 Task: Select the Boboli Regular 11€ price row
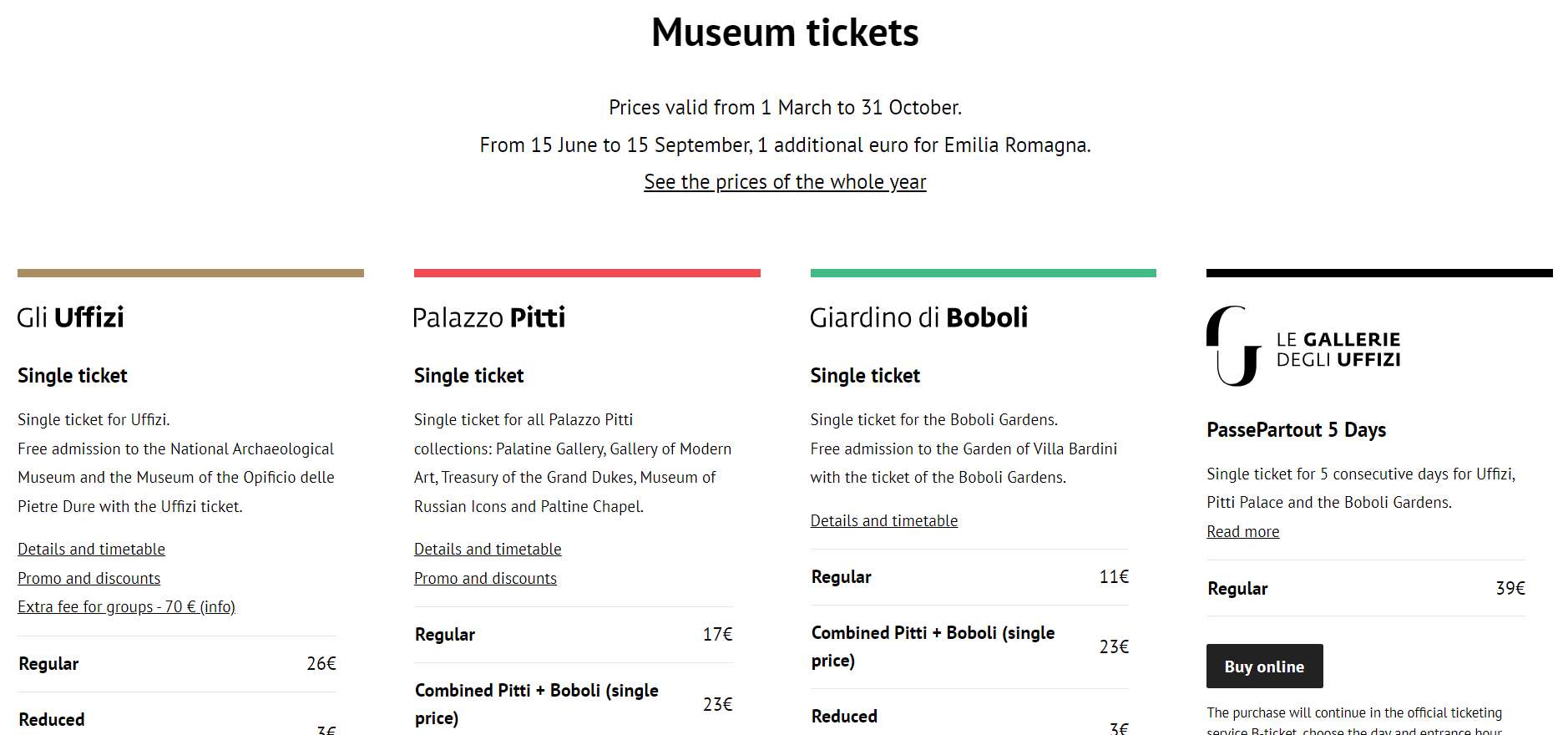click(x=969, y=577)
